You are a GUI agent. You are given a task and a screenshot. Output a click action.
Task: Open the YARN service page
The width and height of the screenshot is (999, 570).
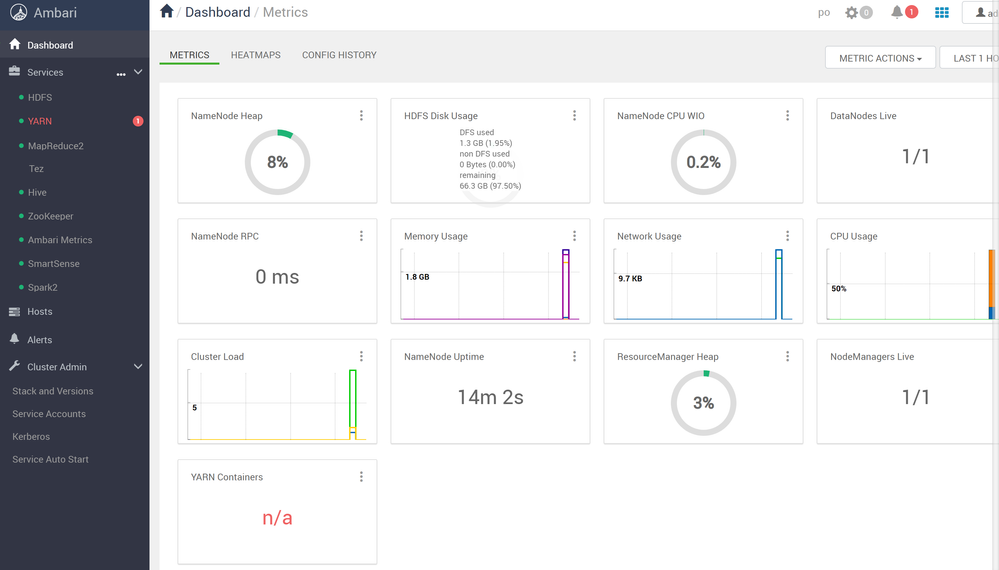(x=40, y=121)
